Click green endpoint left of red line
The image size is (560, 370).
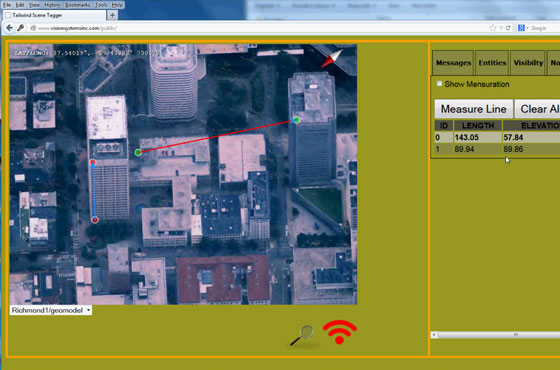(138, 153)
